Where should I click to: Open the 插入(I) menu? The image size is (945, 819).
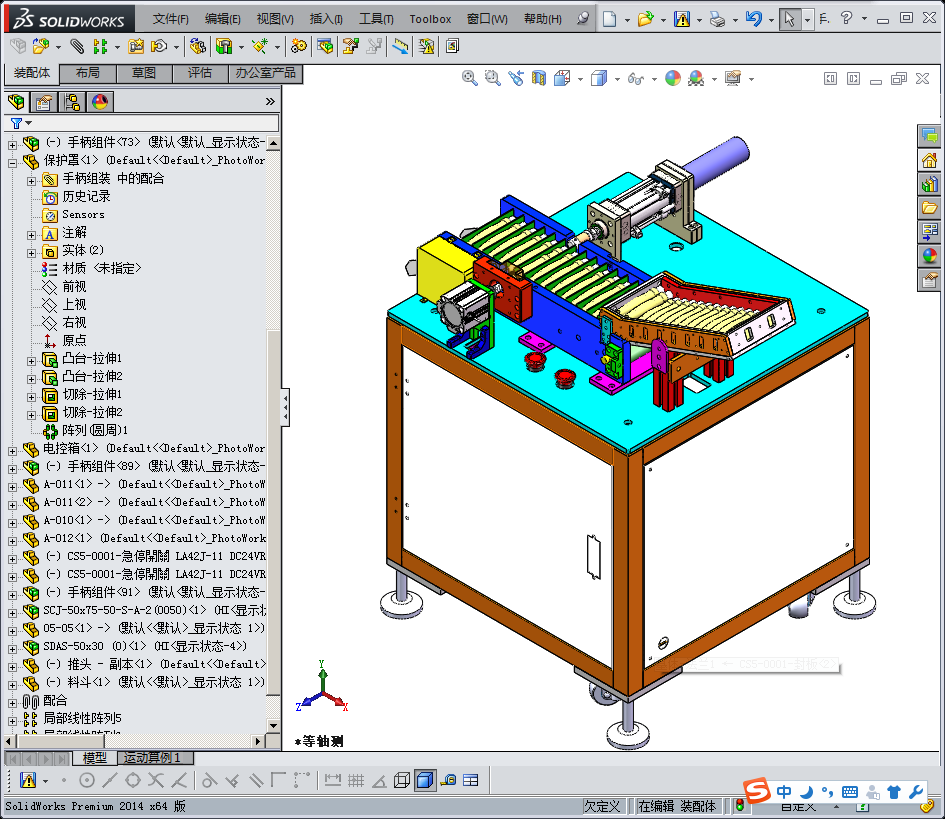click(x=326, y=19)
